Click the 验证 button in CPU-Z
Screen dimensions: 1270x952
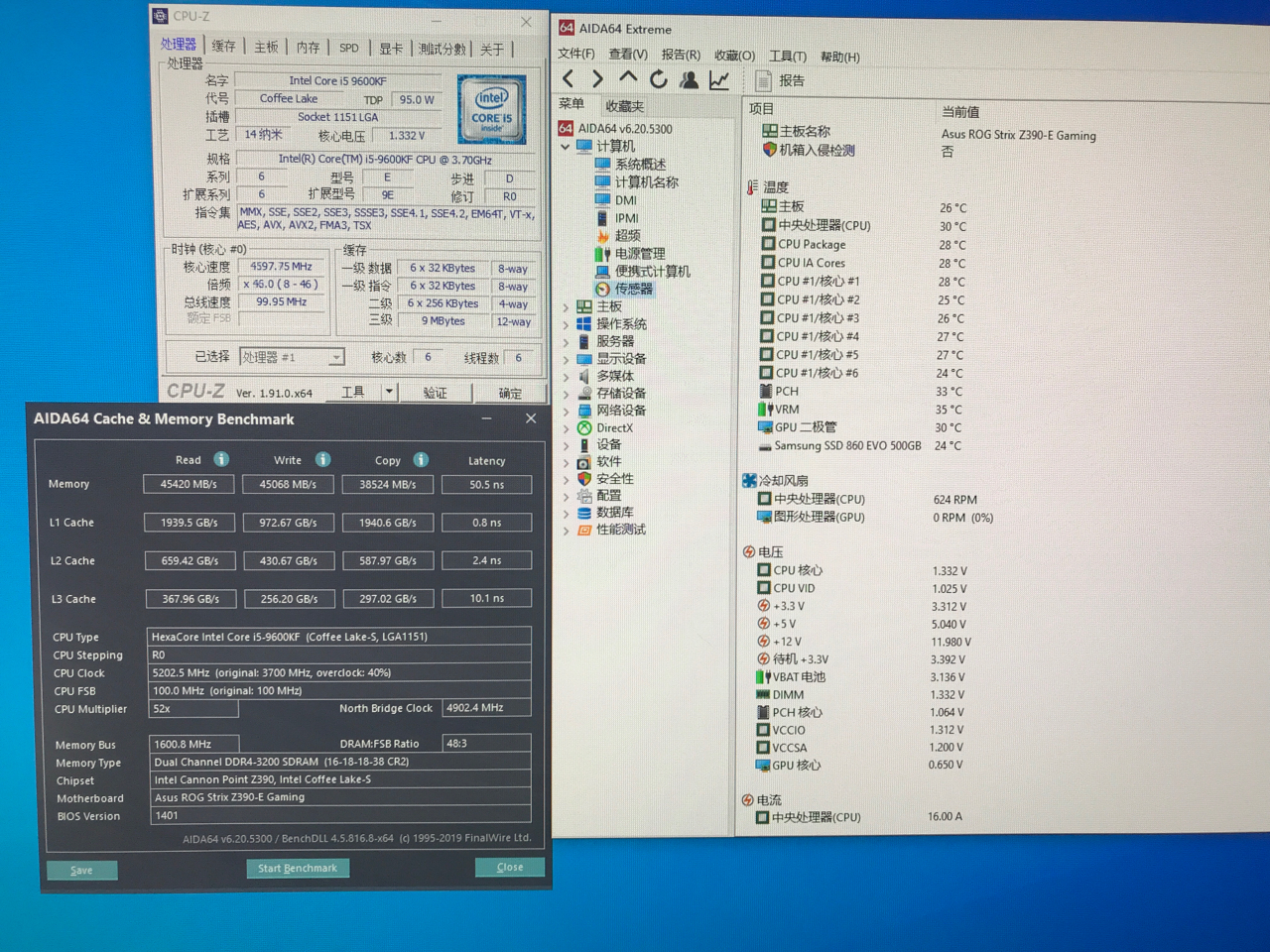tap(437, 392)
